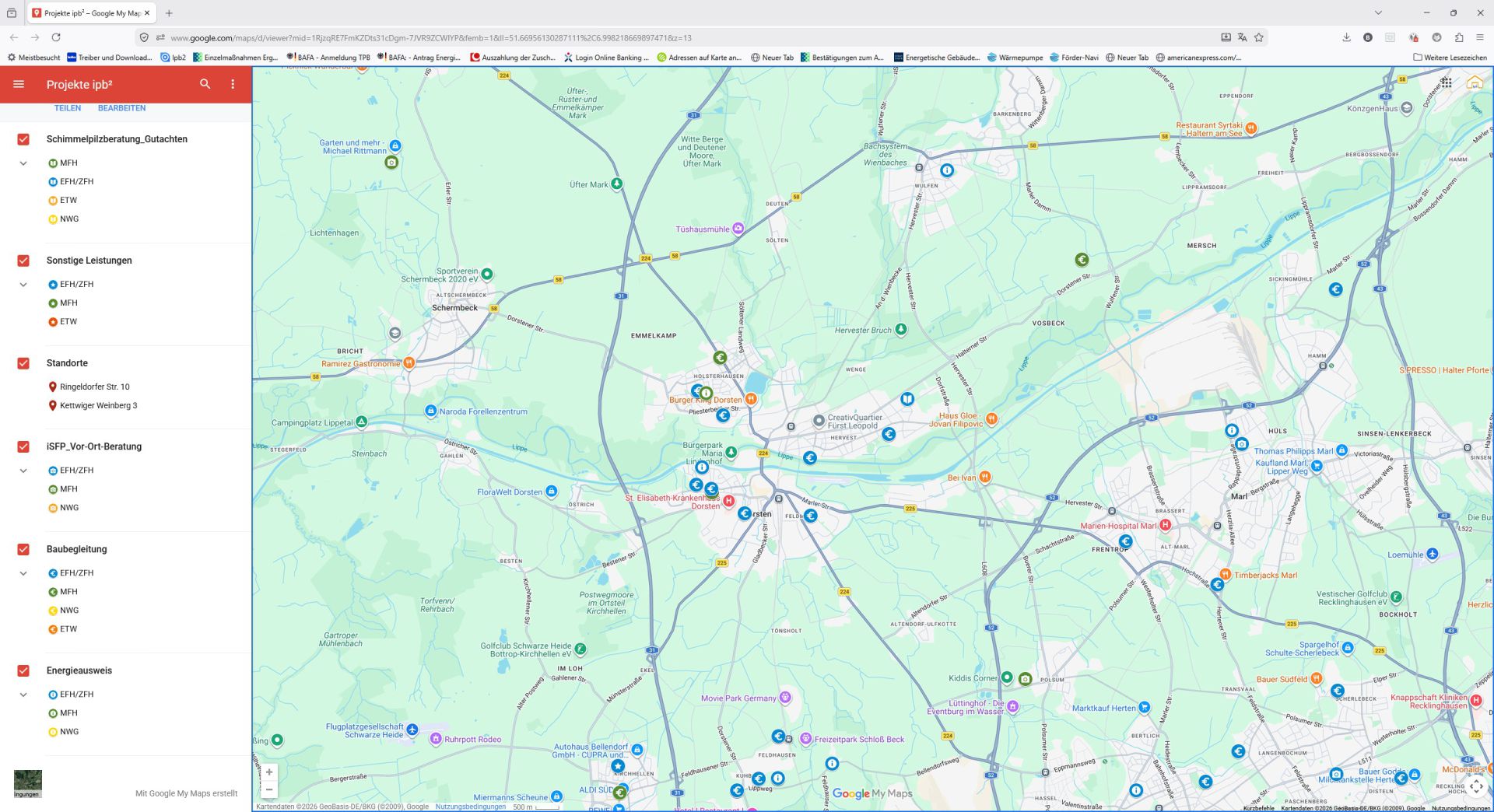This screenshot has width=1494, height=812.
Task: Click the Marien-Hospital Marl marker
Action: [1165, 525]
